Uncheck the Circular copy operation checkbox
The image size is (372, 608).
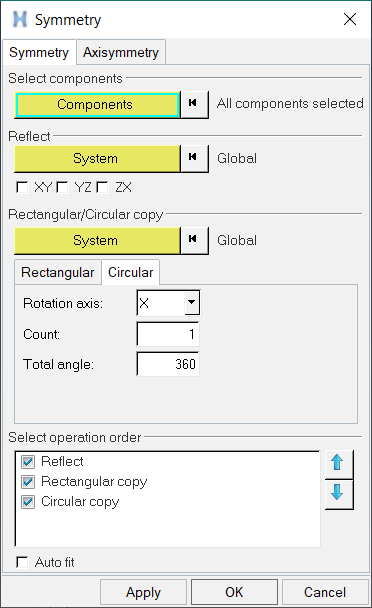pos(28,501)
